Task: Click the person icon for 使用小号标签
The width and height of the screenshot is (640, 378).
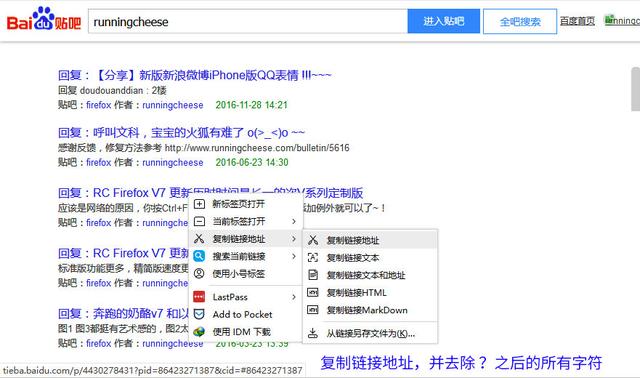Action: 199,273
